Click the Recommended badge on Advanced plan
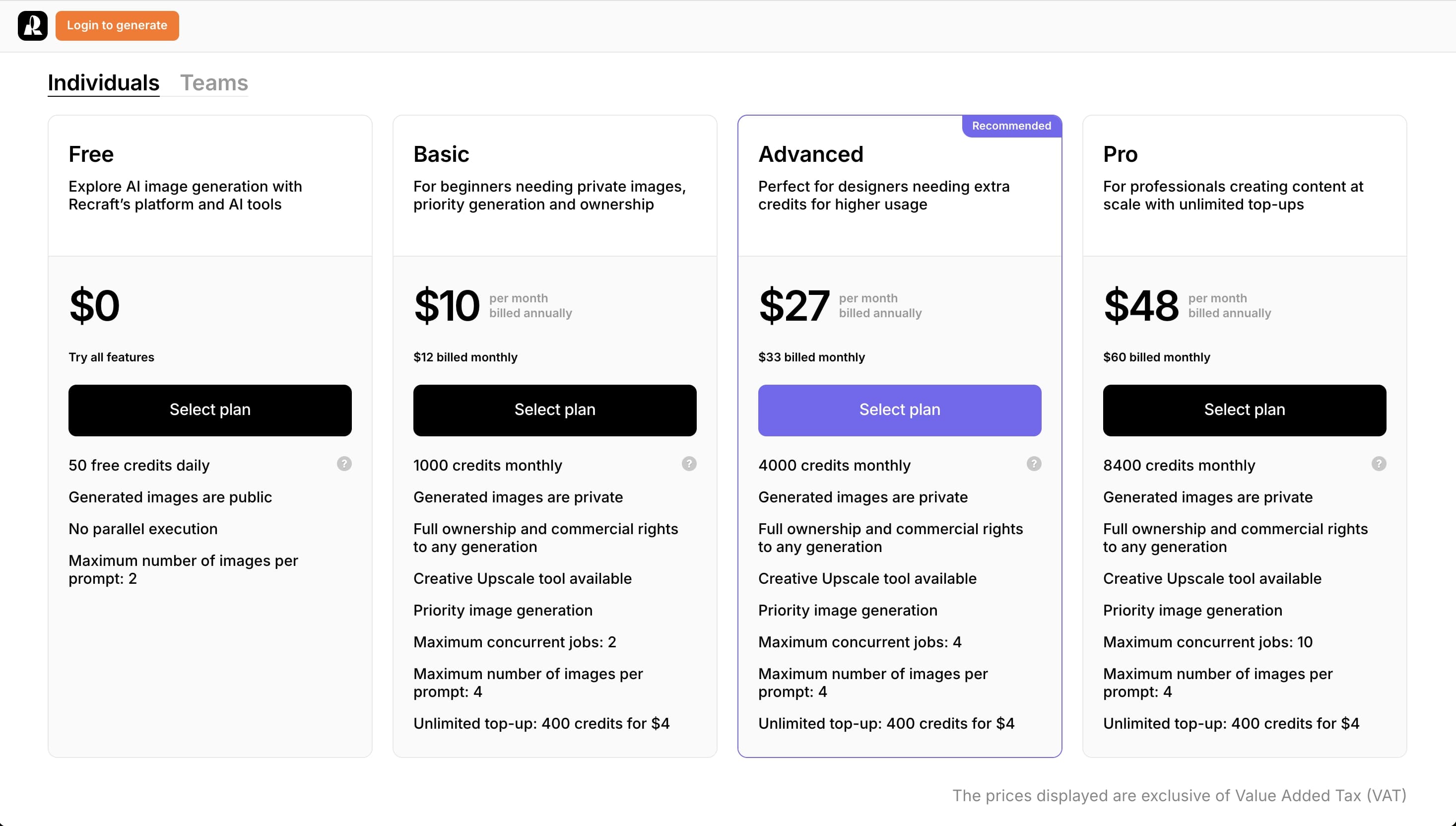 click(x=1012, y=126)
